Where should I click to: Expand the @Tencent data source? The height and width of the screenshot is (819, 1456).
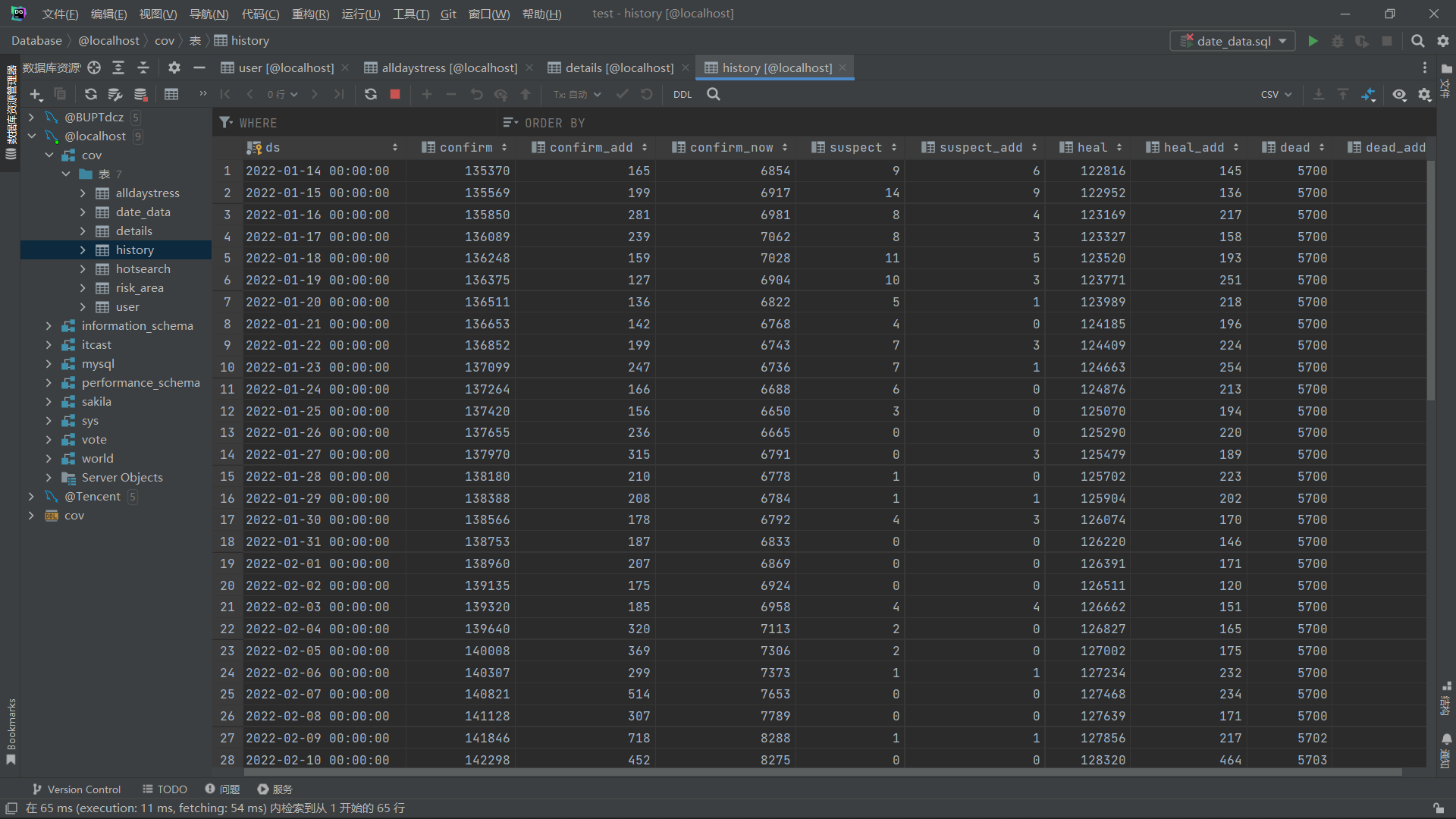tap(32, 497)
